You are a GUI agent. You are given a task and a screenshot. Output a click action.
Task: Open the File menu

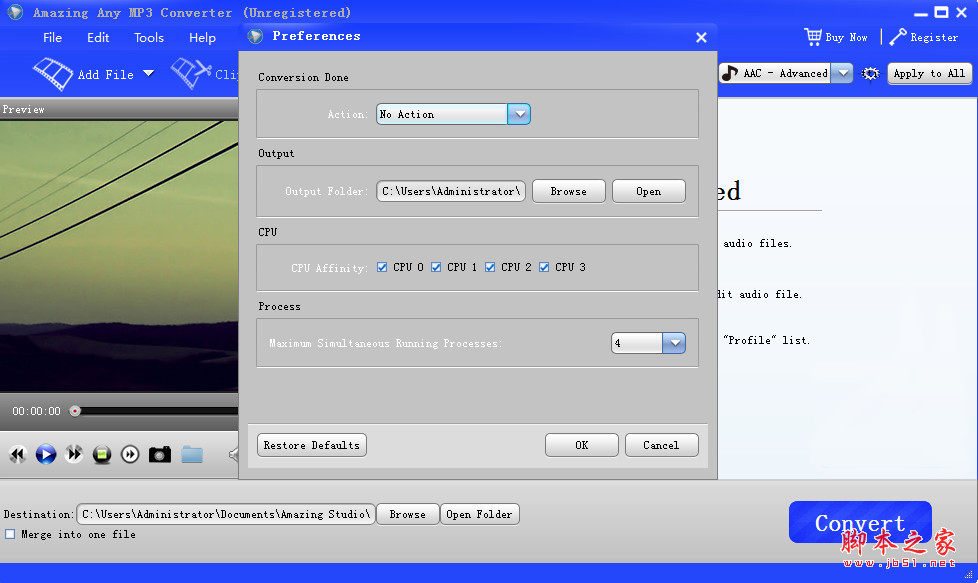point(52,37)
